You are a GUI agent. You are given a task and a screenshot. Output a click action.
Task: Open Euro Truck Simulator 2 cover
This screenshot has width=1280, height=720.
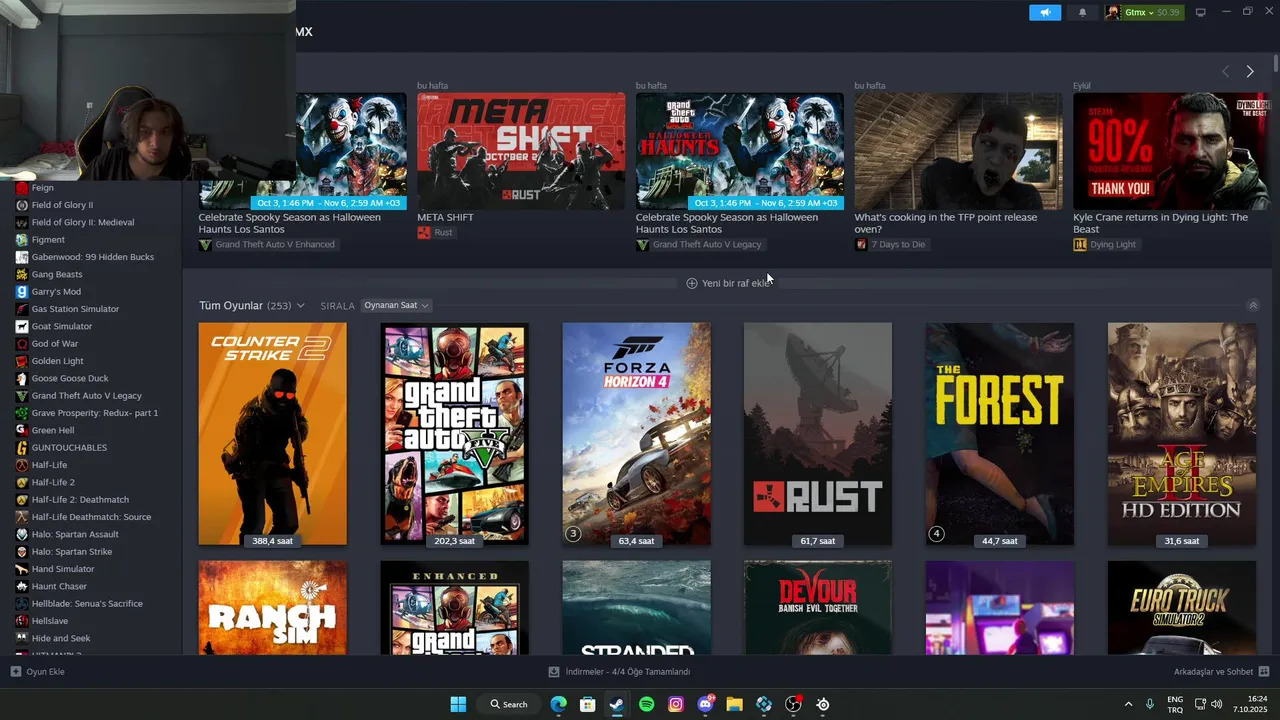pyautogui.click(x=1182, y=608)
